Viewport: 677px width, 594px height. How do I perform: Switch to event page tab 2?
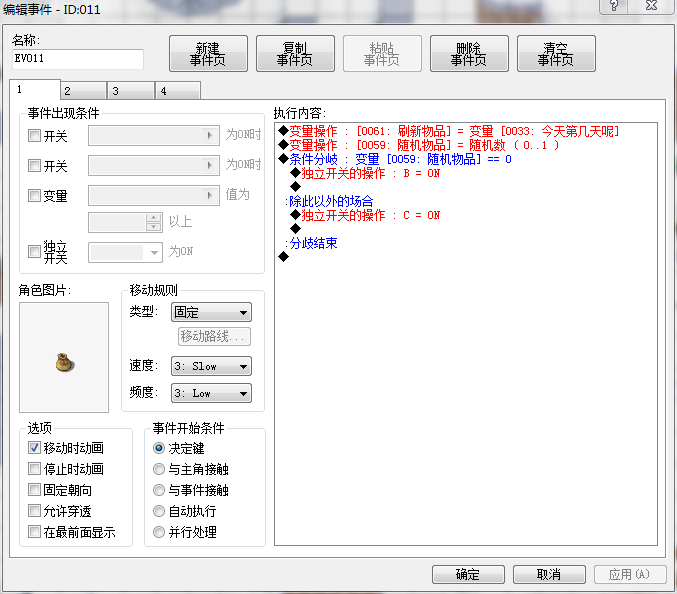click(83, 91)
